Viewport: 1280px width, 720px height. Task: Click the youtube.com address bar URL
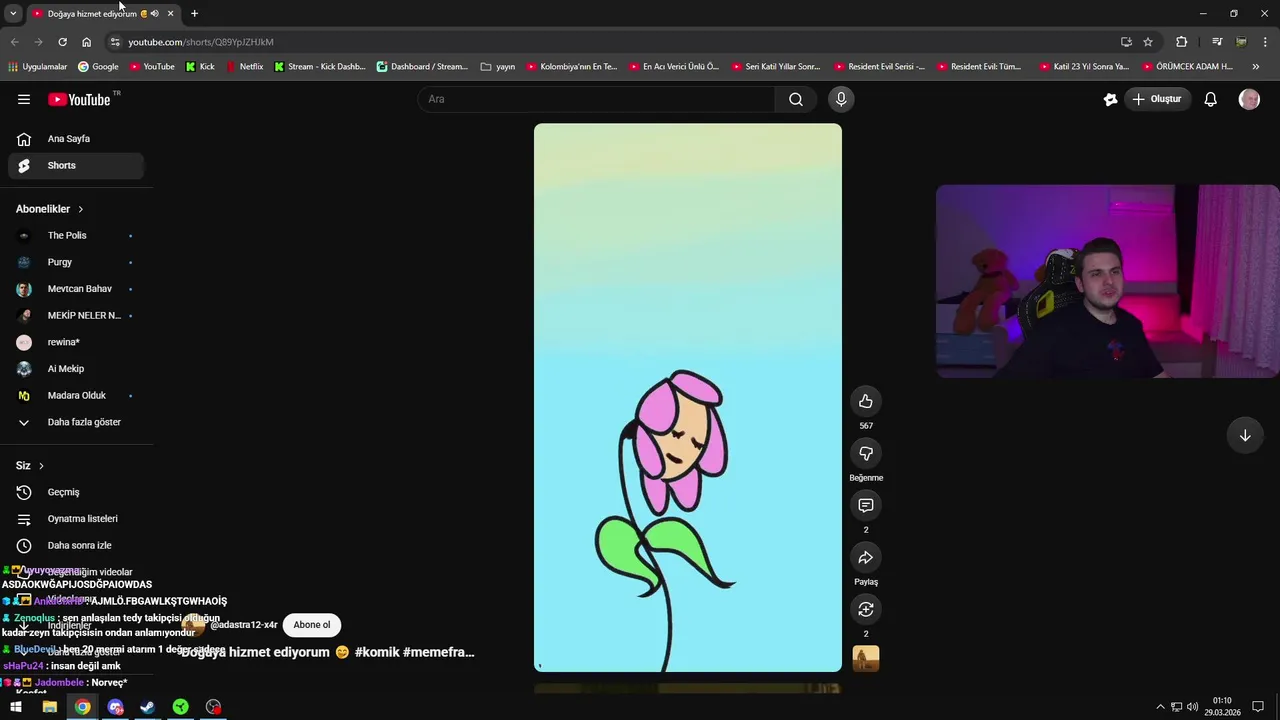[x=201, y=42]
